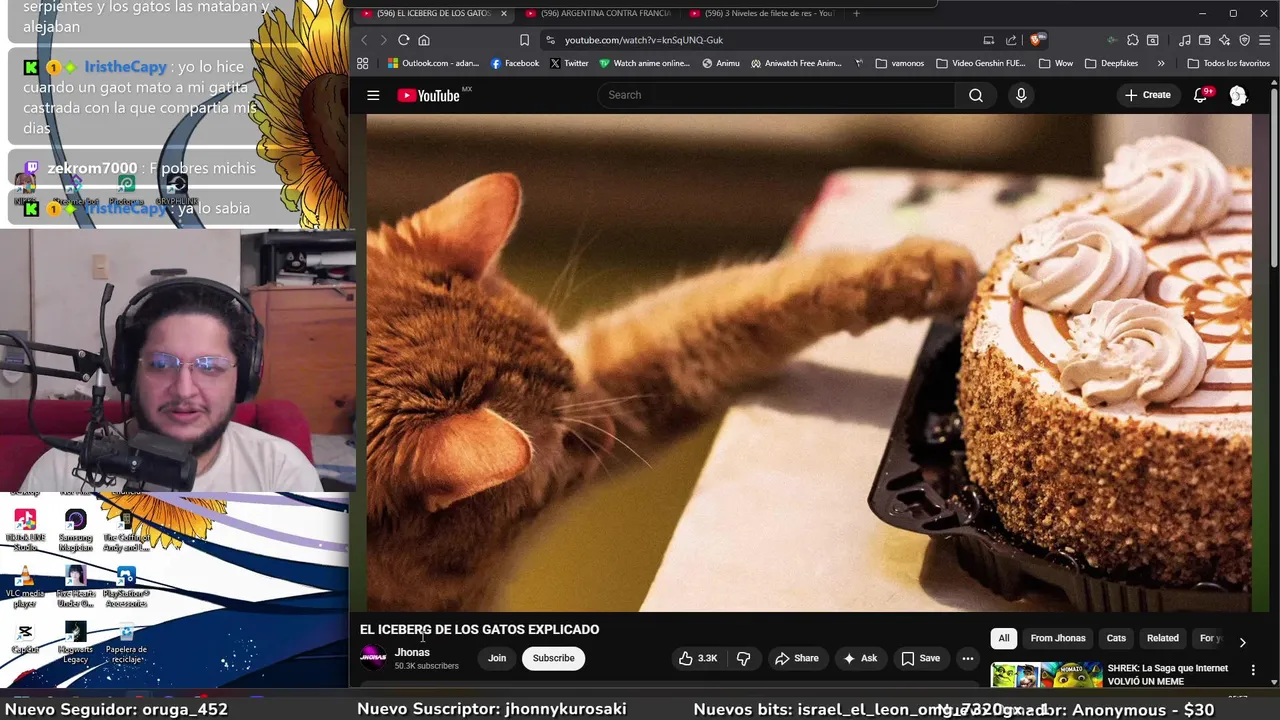Switch to the ARGENTINA CONTRA FRANCIA tab
The image size is (1280, 720).
point(598,13)
